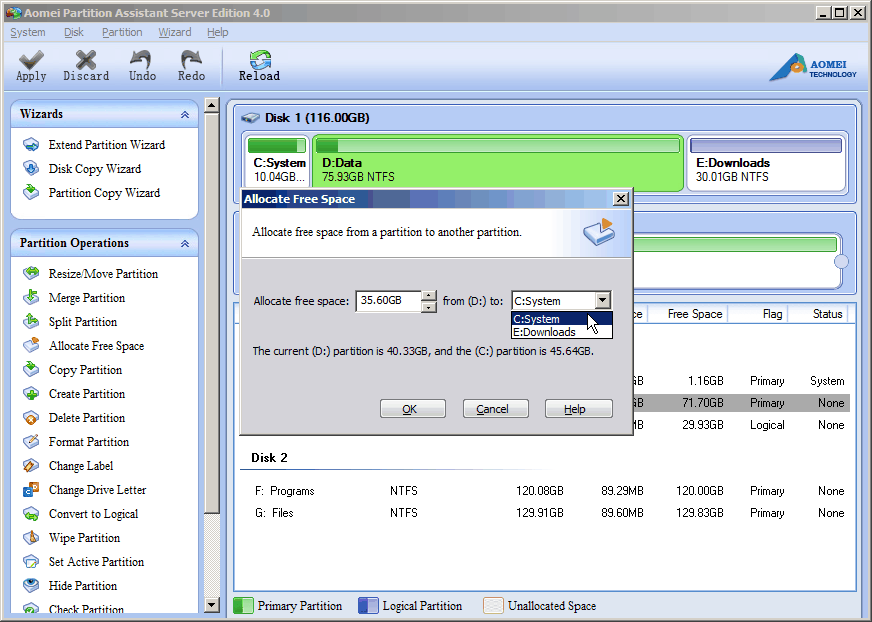Choose Format Partition operation
The image size is (872, 622).
(x=88, y=442)
